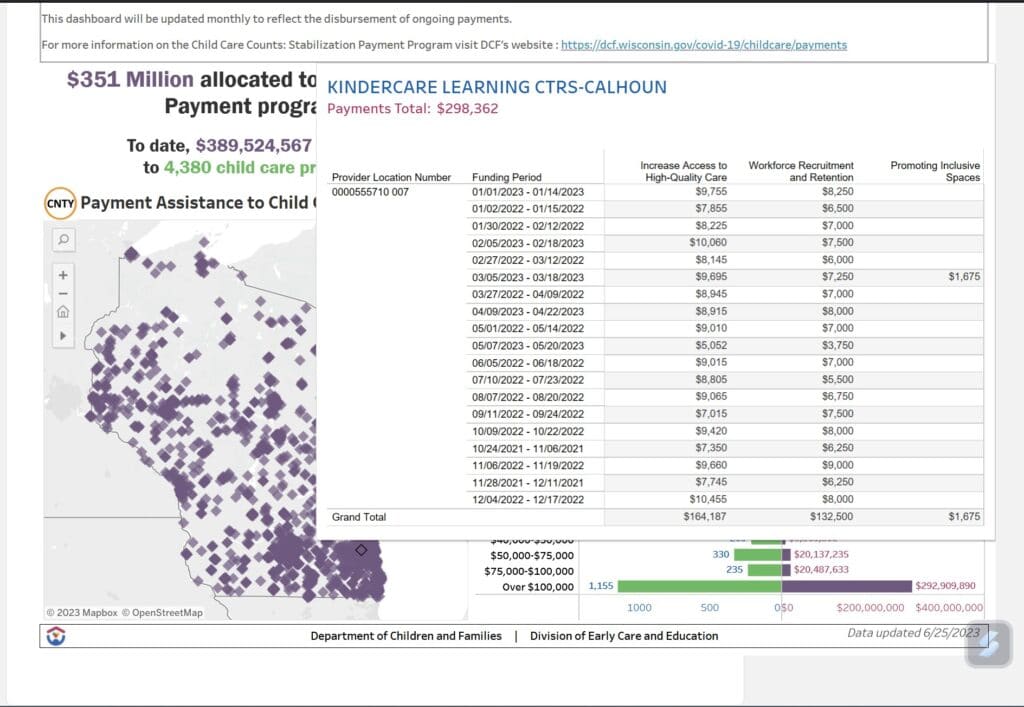Select funding period 05/07/2023 - 05/20/2023
1024x707 pixels.
coord(528,345)
